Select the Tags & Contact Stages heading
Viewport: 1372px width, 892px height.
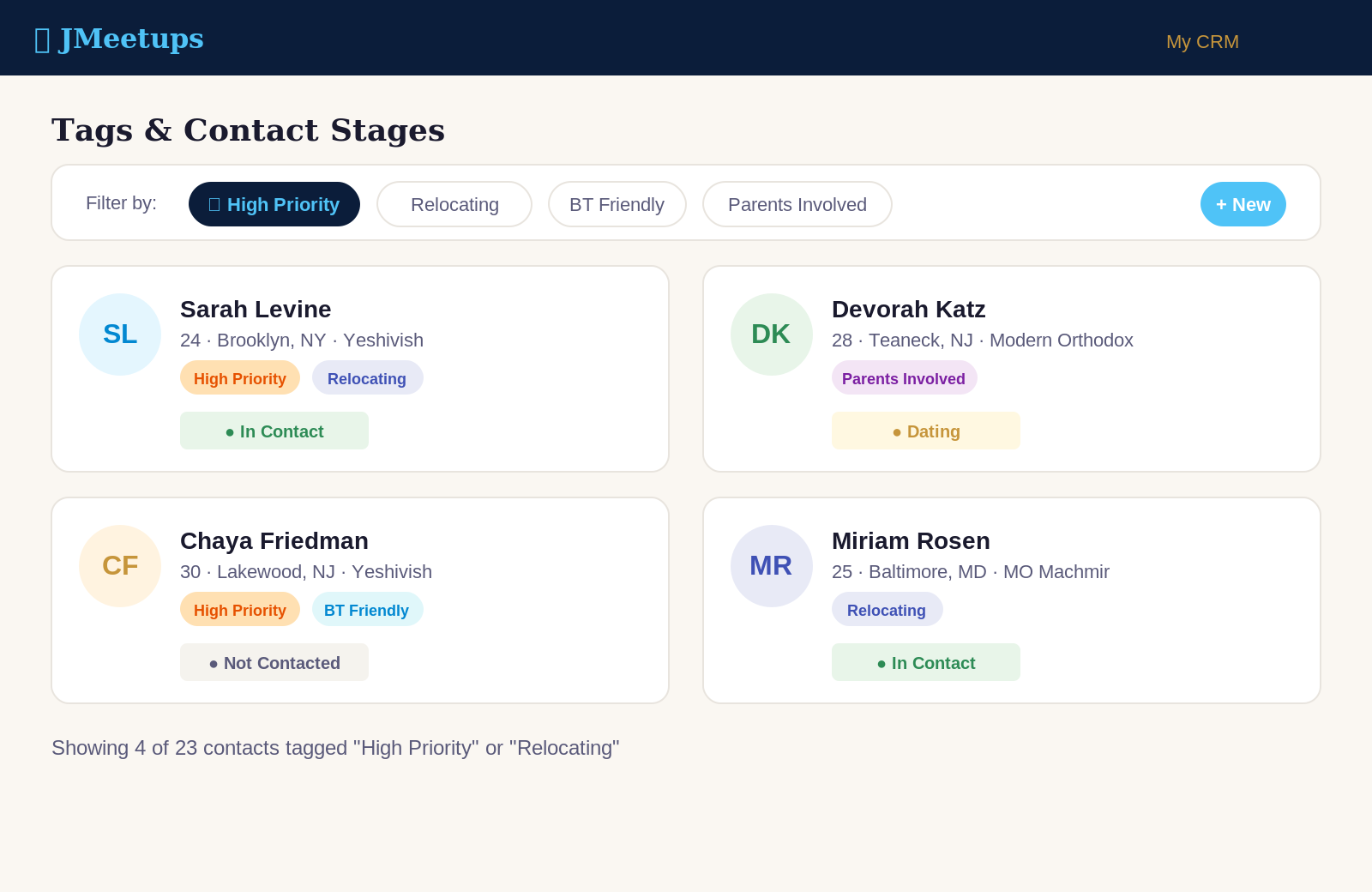248,130
